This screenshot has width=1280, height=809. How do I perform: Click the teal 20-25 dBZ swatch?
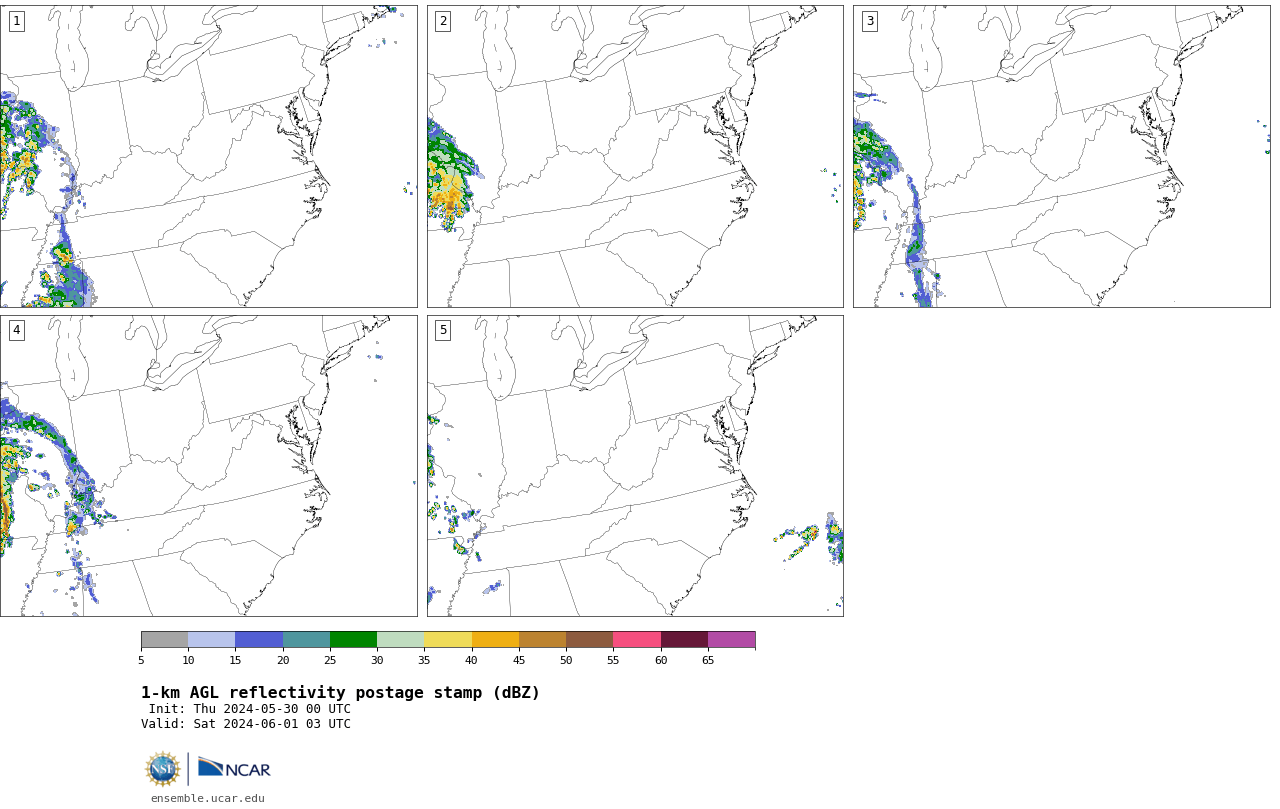pos(306,640)
